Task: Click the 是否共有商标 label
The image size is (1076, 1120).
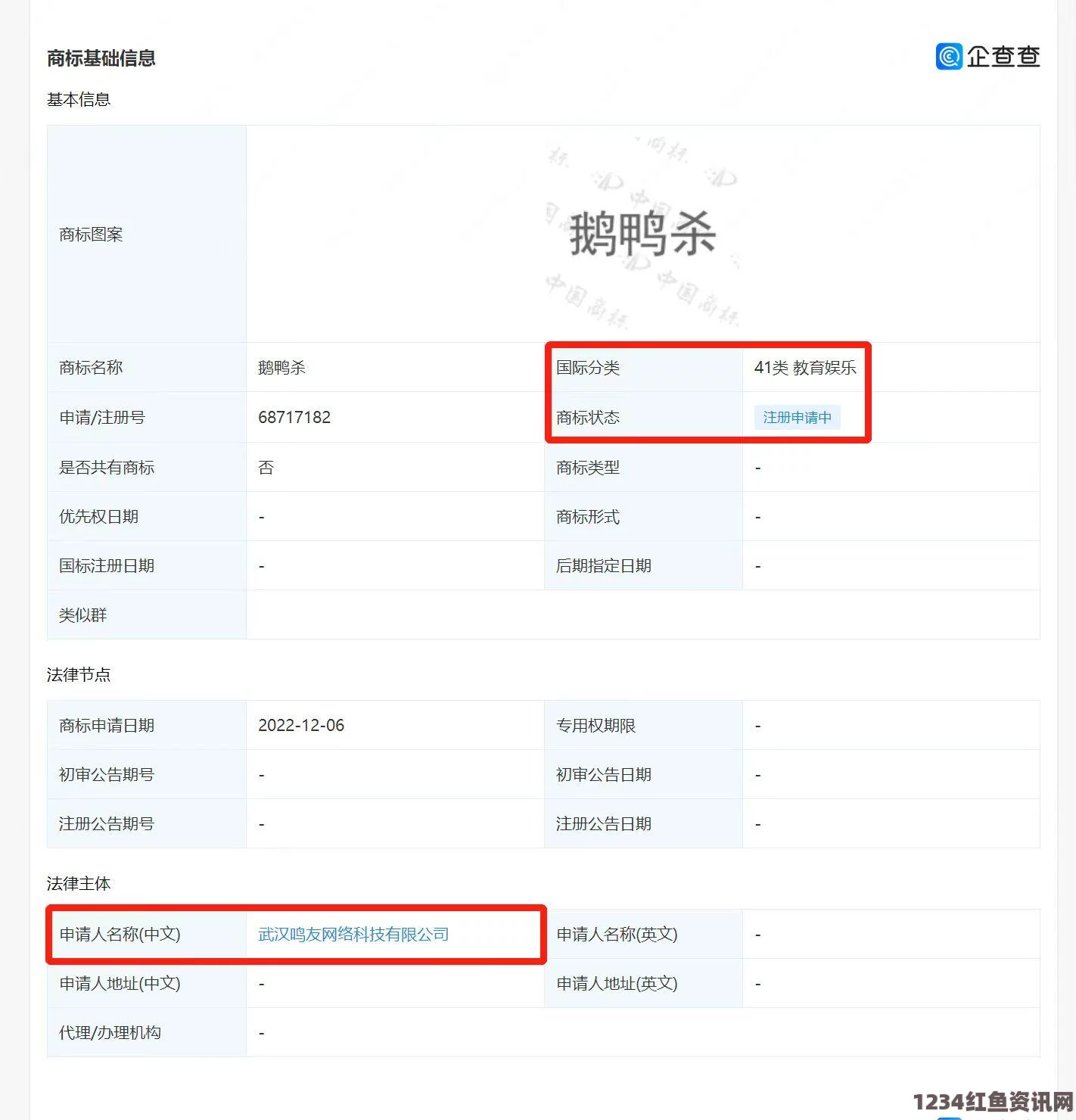Action: 107,468
